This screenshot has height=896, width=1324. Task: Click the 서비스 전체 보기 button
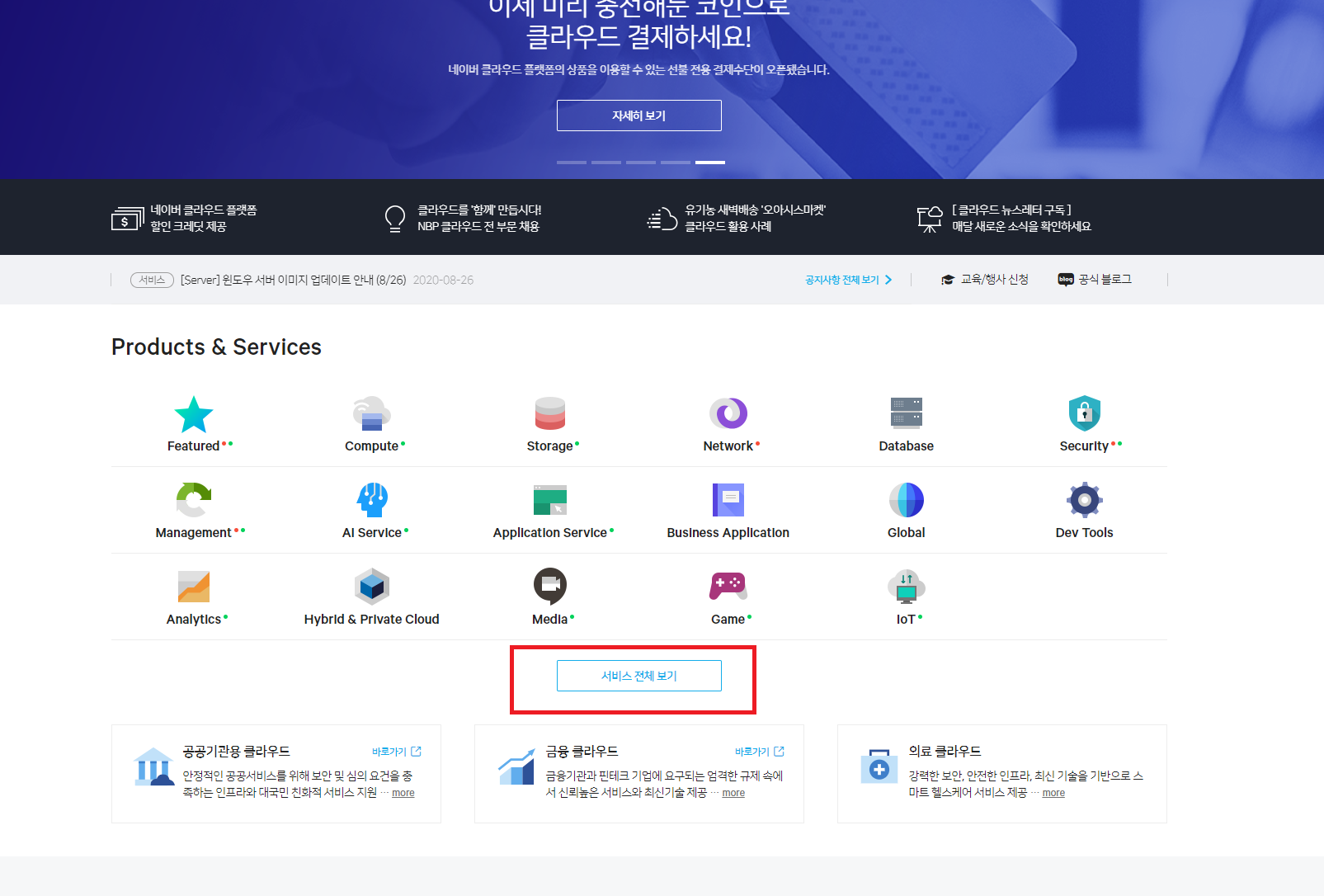click(x=639, y=676)
